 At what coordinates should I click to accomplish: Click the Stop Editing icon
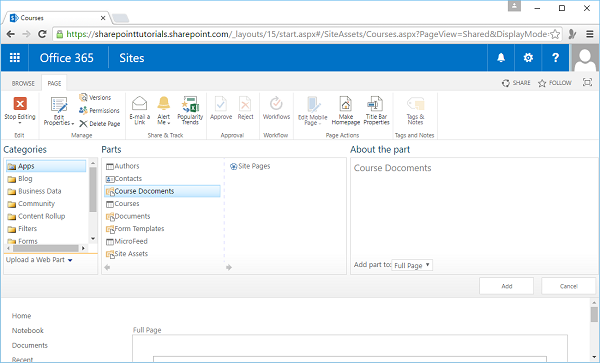(x=20, y=104)
